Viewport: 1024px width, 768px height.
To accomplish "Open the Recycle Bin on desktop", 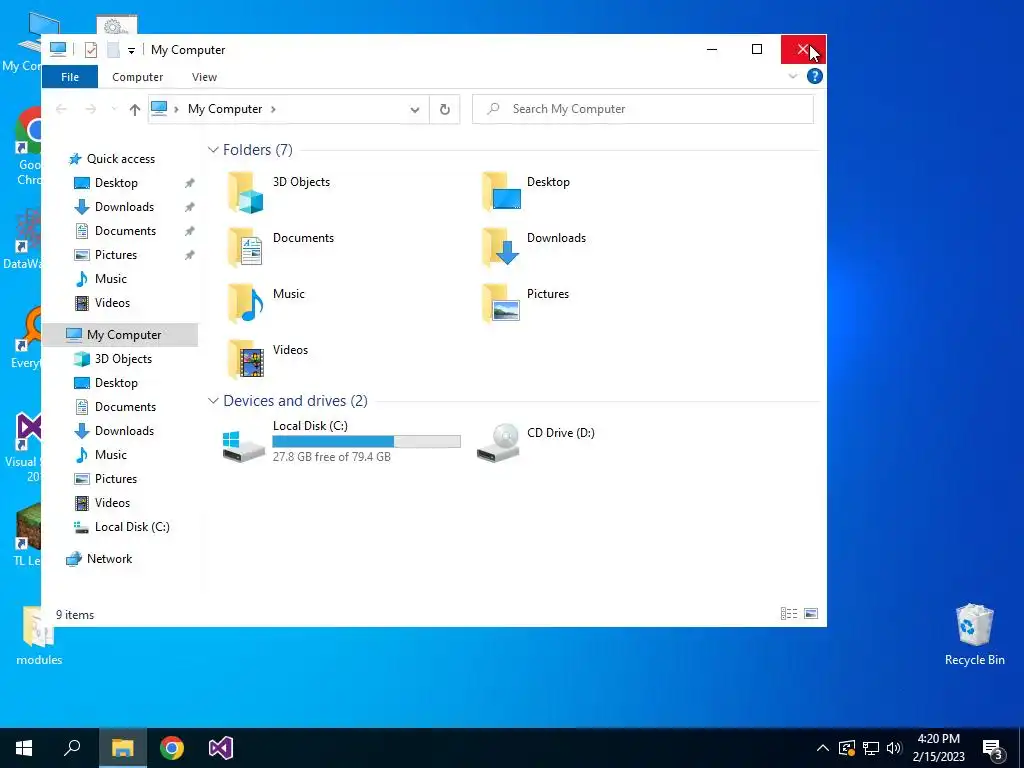I will pyautogui.click(x=974, y=634).
